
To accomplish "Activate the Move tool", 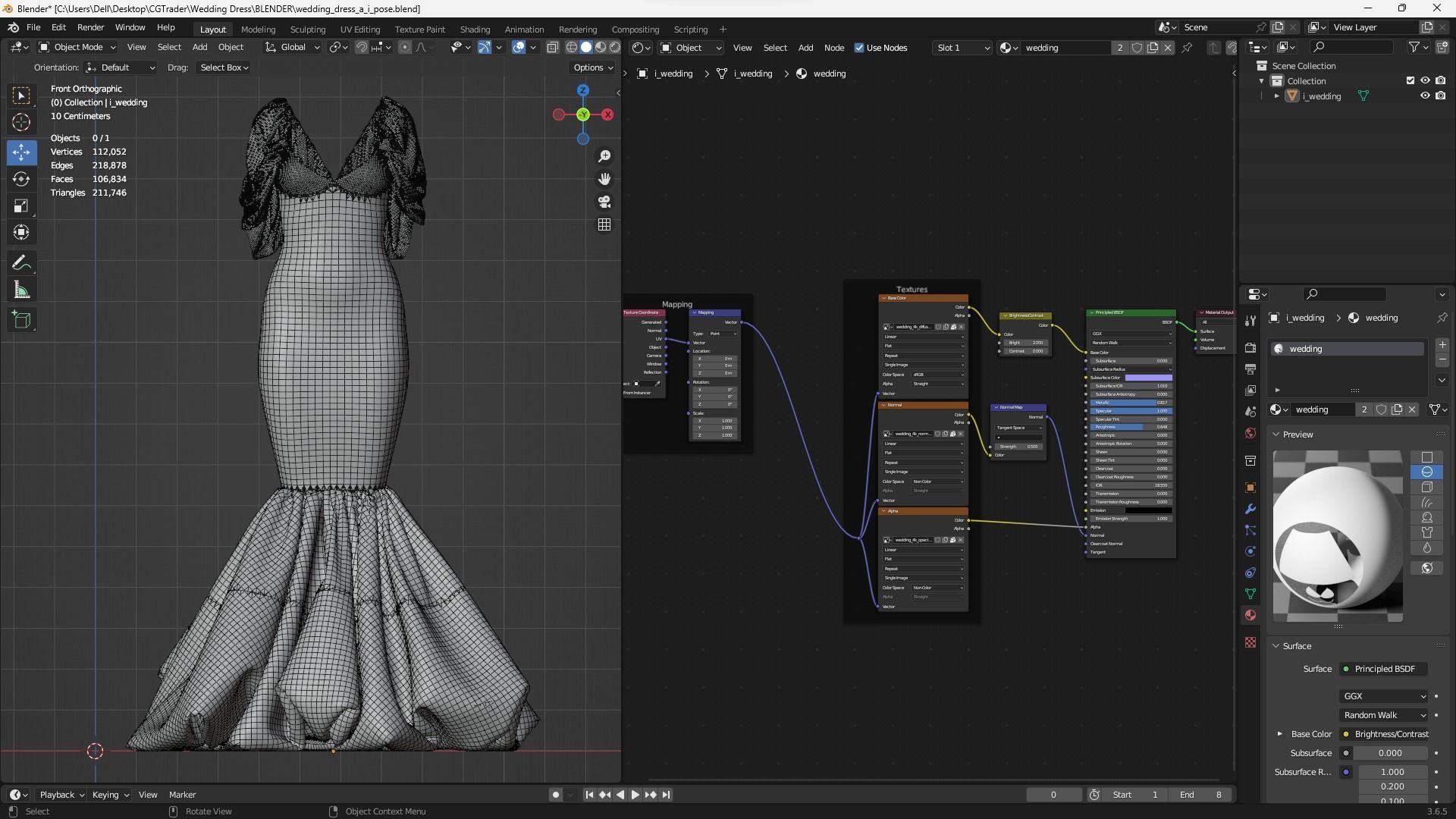I will (x=21, y=152).
